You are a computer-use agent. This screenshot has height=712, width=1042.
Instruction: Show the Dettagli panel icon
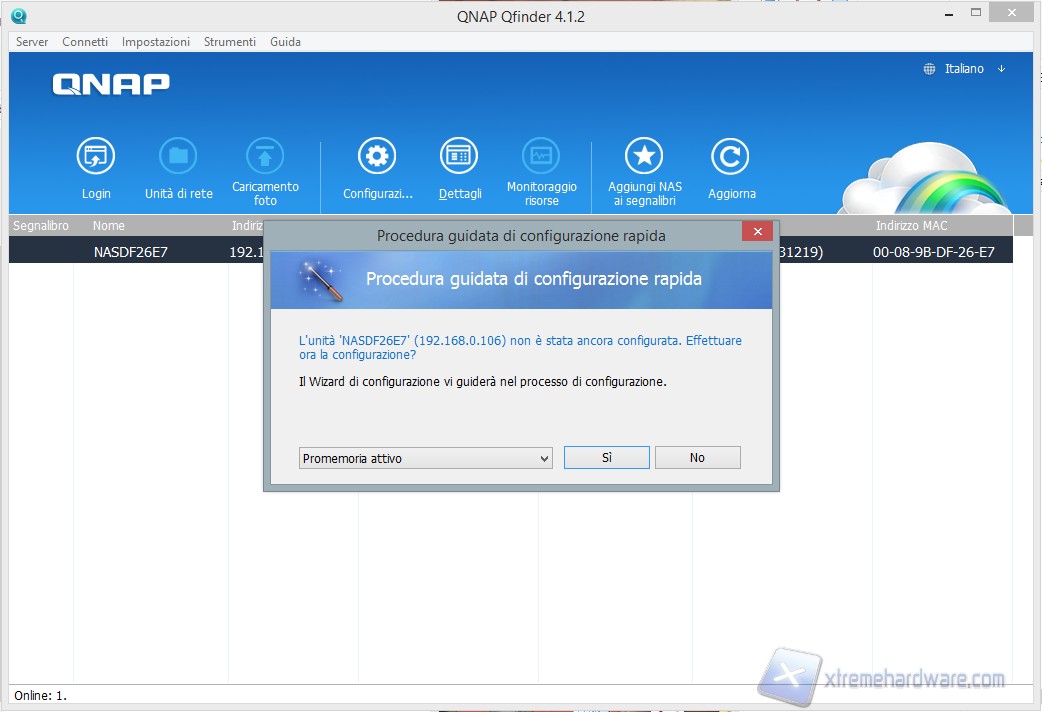coord(459,157)
